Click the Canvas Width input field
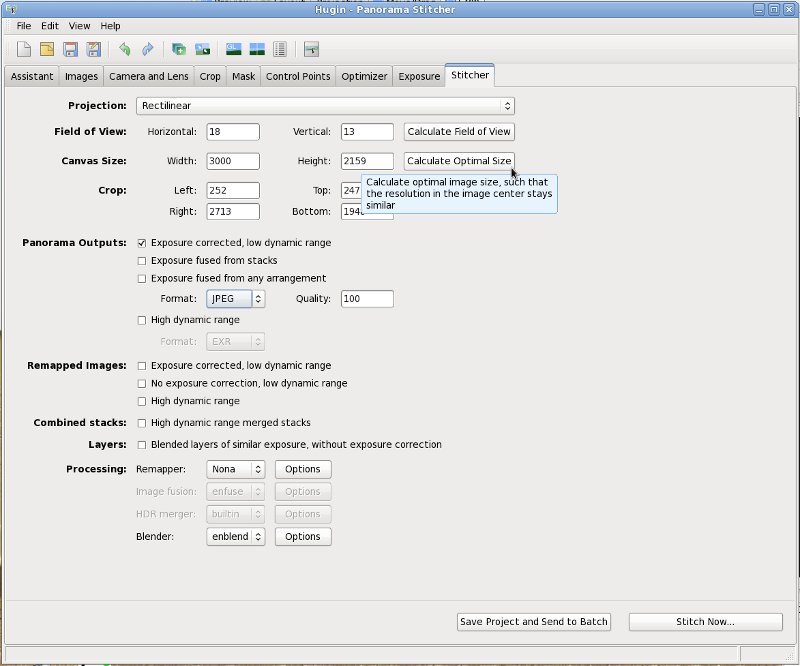Image resolution: width=800 pixels, height=666 pixels. point(233,161)
